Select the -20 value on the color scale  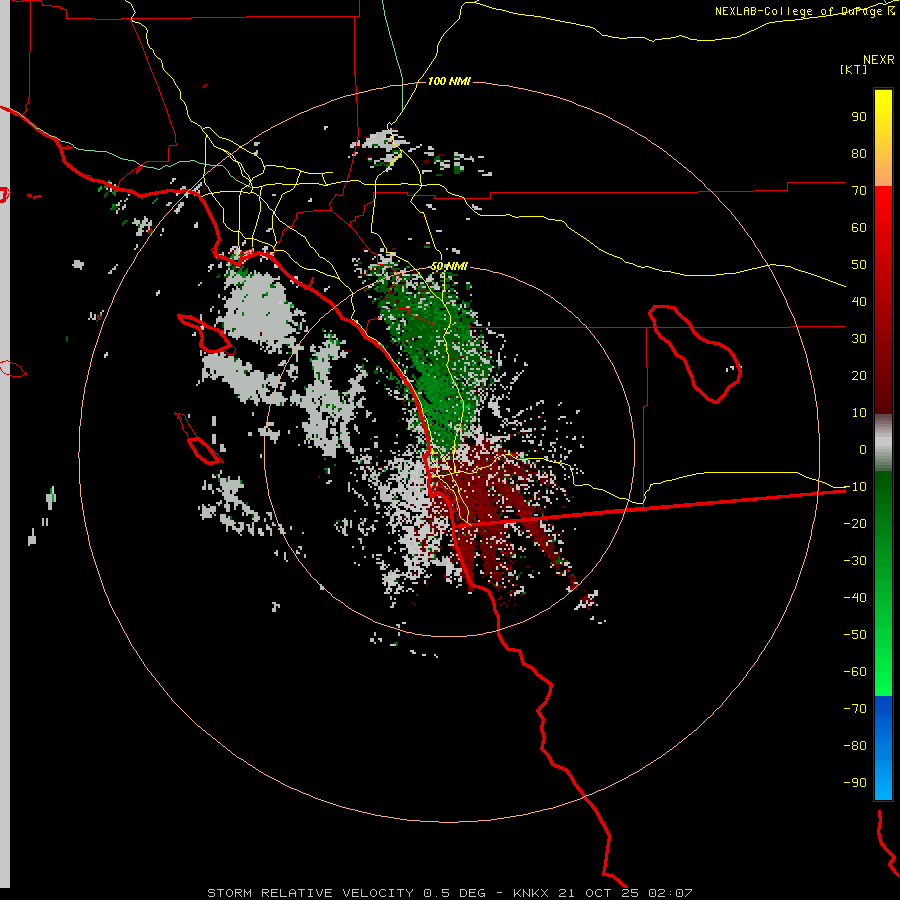click(855, 523)
